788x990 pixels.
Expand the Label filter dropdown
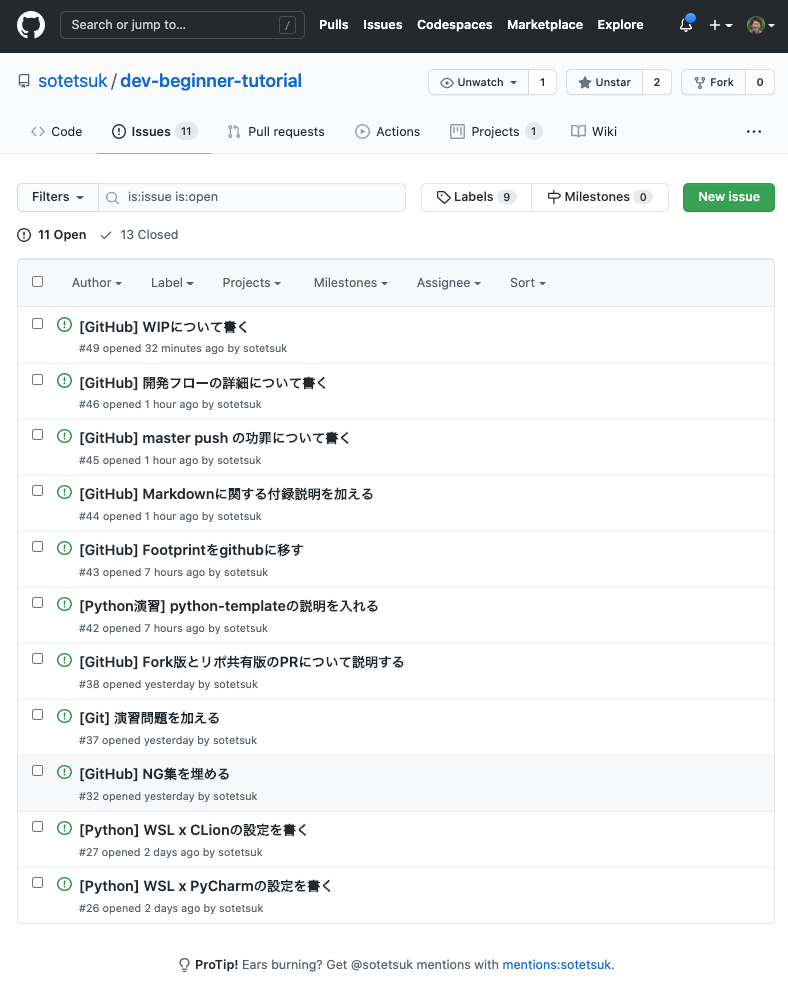tap(172, 283)
